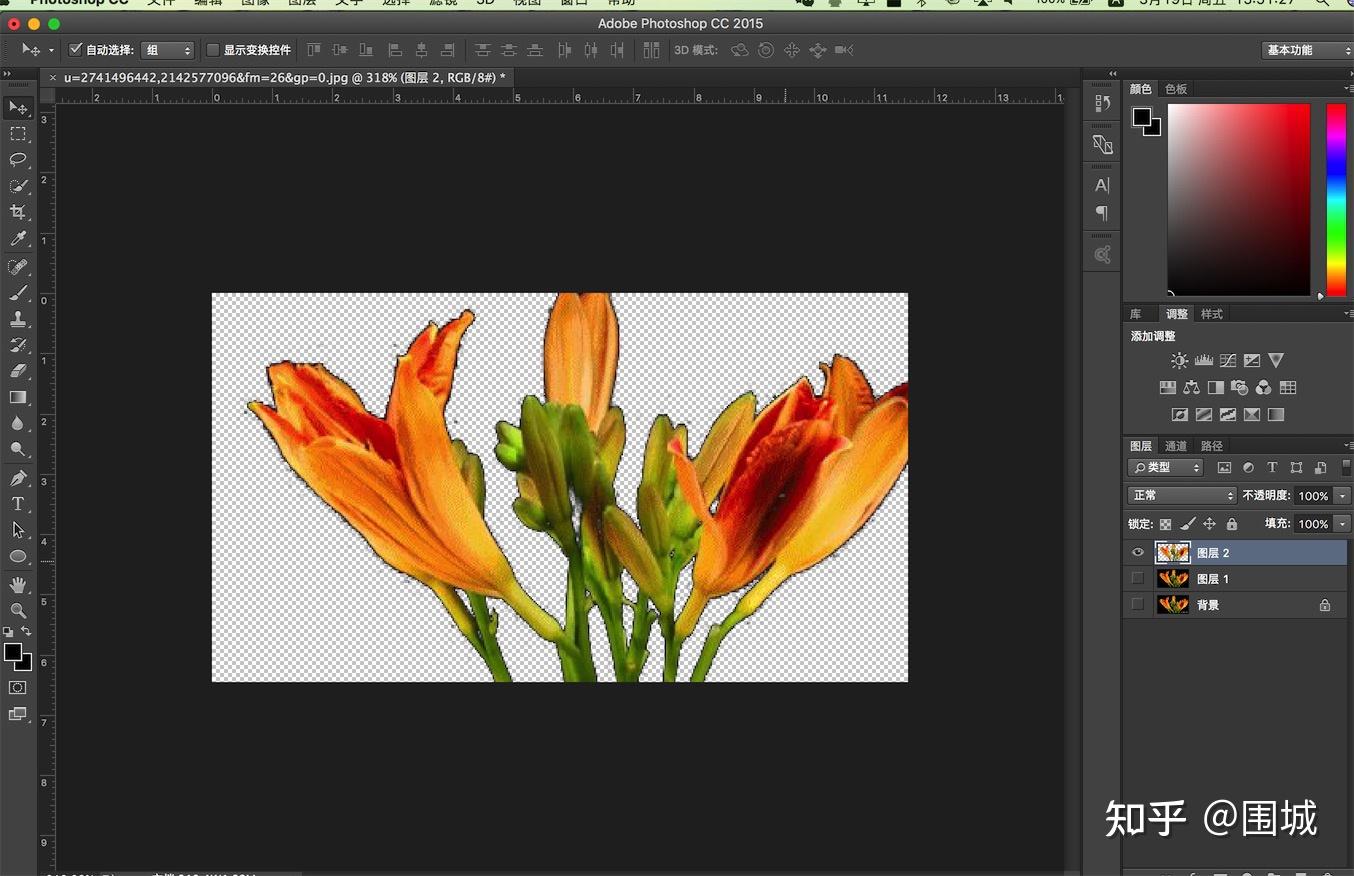Viewport: 1354px width, 876px height.
Task: Add a Brightness/Contrast adjustment
Action: point(1179,361)
